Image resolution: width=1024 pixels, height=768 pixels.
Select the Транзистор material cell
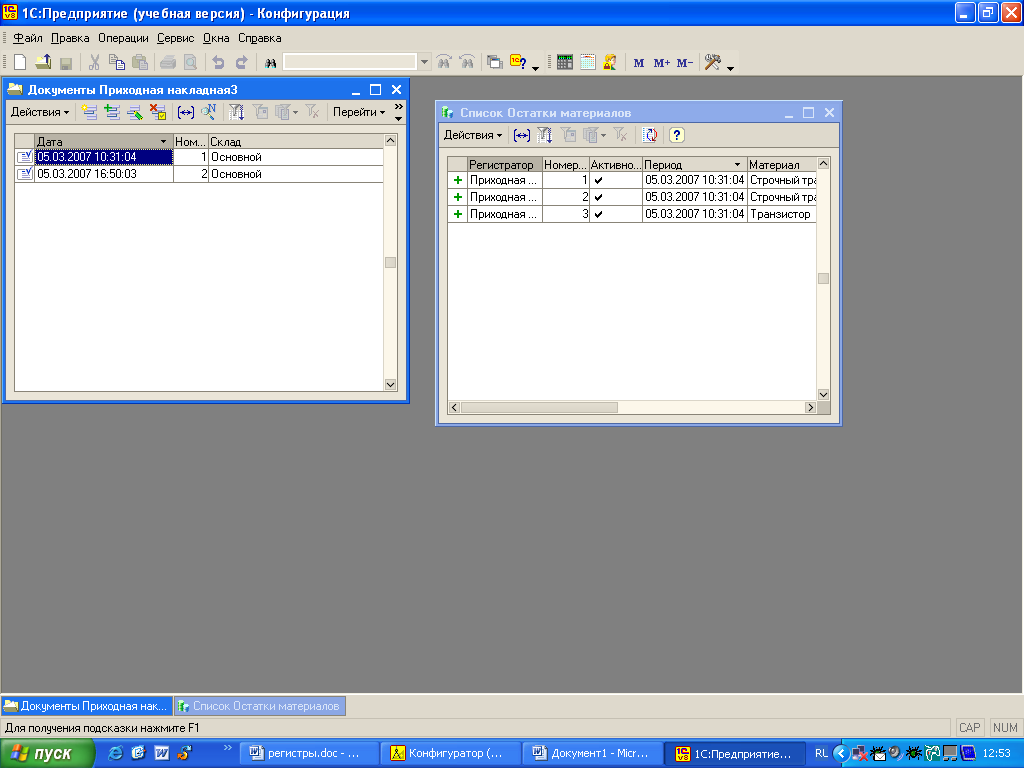782,214
